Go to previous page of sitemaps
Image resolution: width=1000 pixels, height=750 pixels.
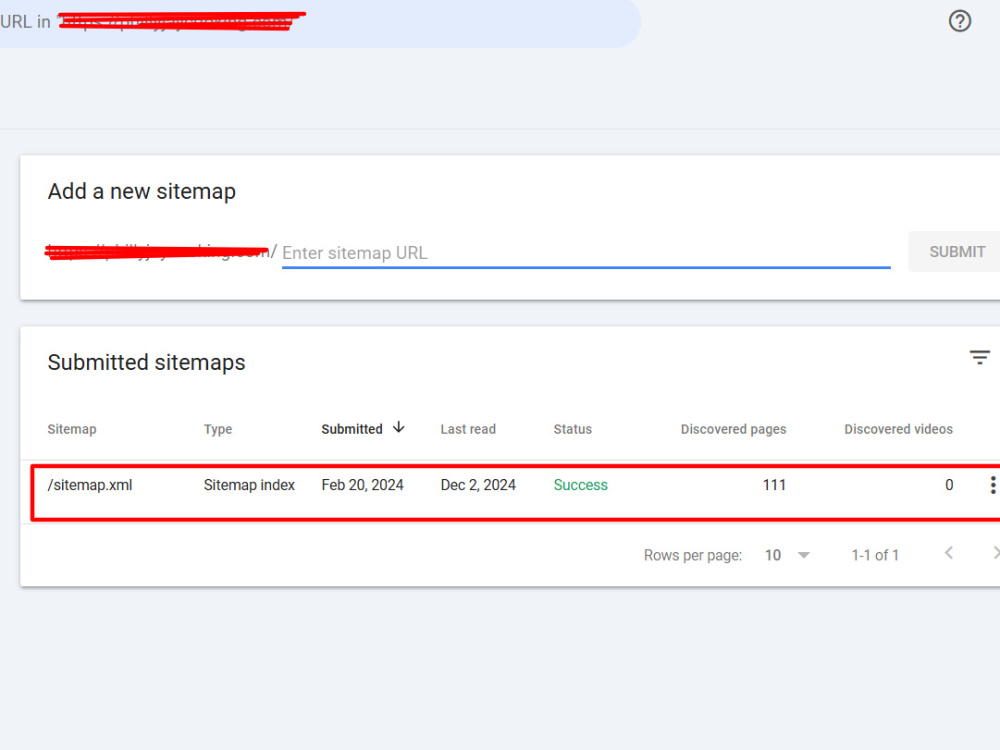point(949,553)
